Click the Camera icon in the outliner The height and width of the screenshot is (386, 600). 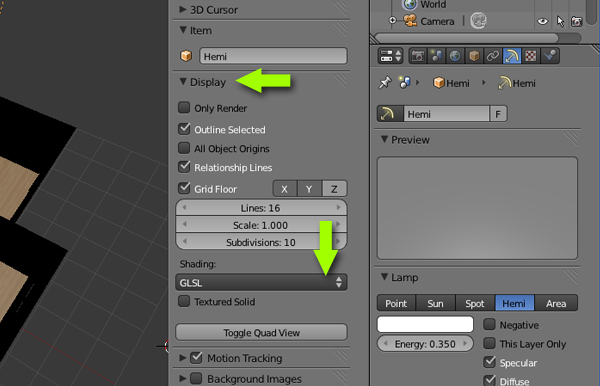(x=410, y=21)
